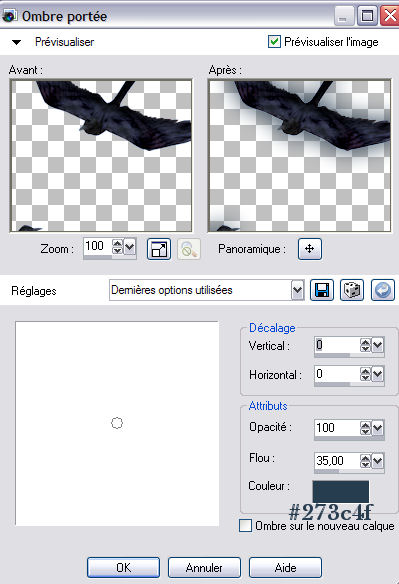Click the Annuler button
This screenshot has width=399, height=584.
pyautogui.click(x=204, y=567)
